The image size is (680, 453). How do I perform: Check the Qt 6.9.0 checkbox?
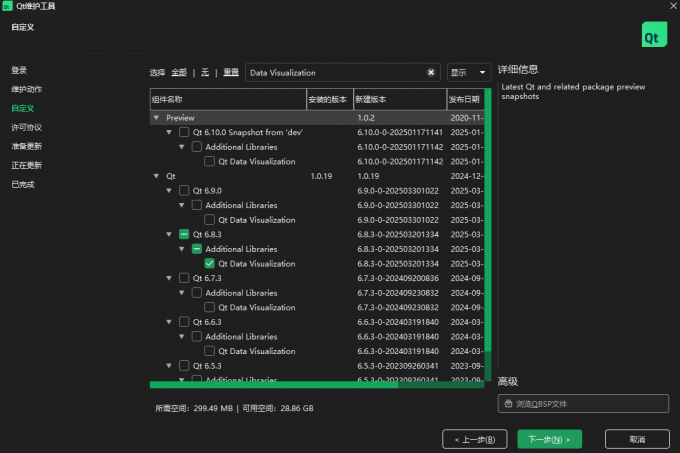pos(184,190)
